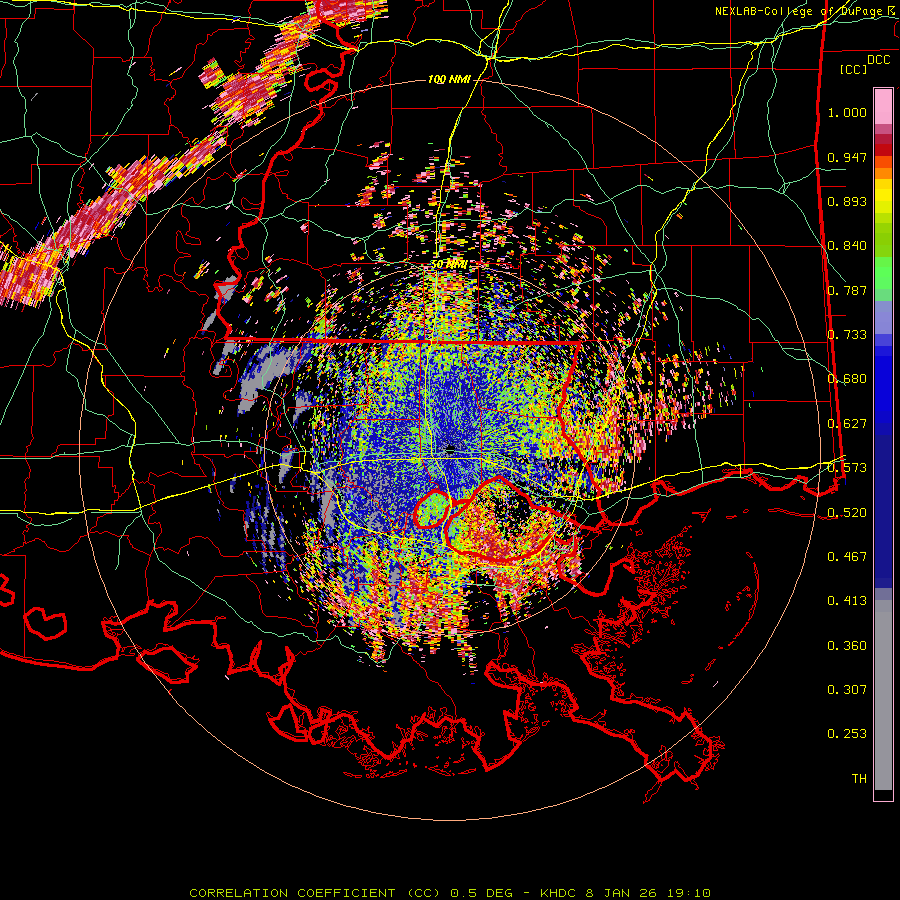
Task: Click the 0.627 scale value
Action: pyautogui.click(x=847, y=424)
